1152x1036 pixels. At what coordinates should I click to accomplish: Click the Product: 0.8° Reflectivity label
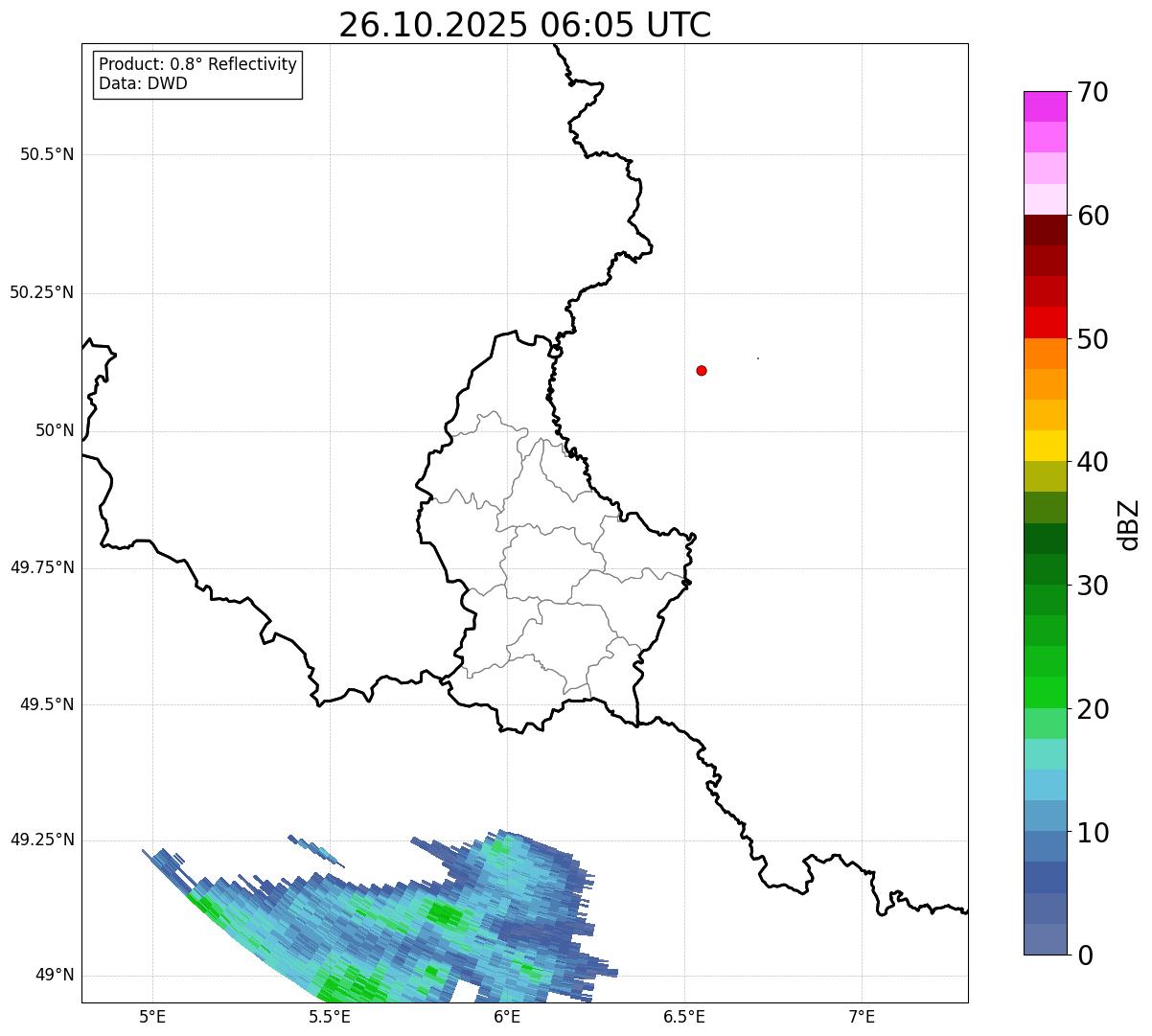(198, 64)
